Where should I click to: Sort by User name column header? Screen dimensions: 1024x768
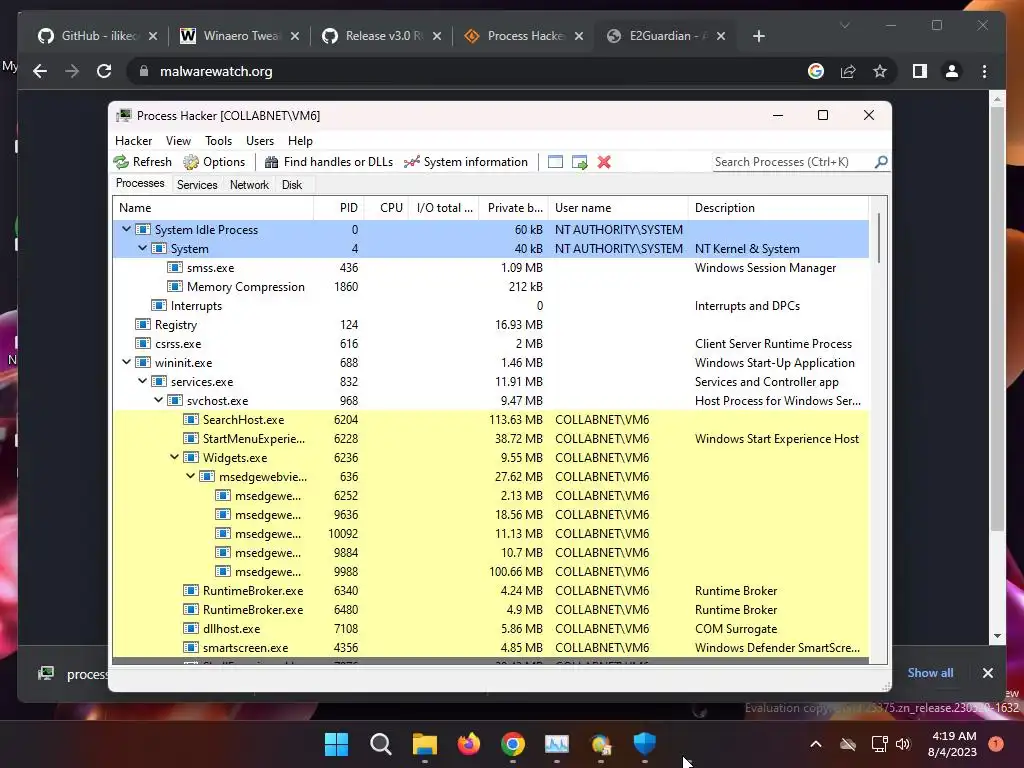click(618, 208)
